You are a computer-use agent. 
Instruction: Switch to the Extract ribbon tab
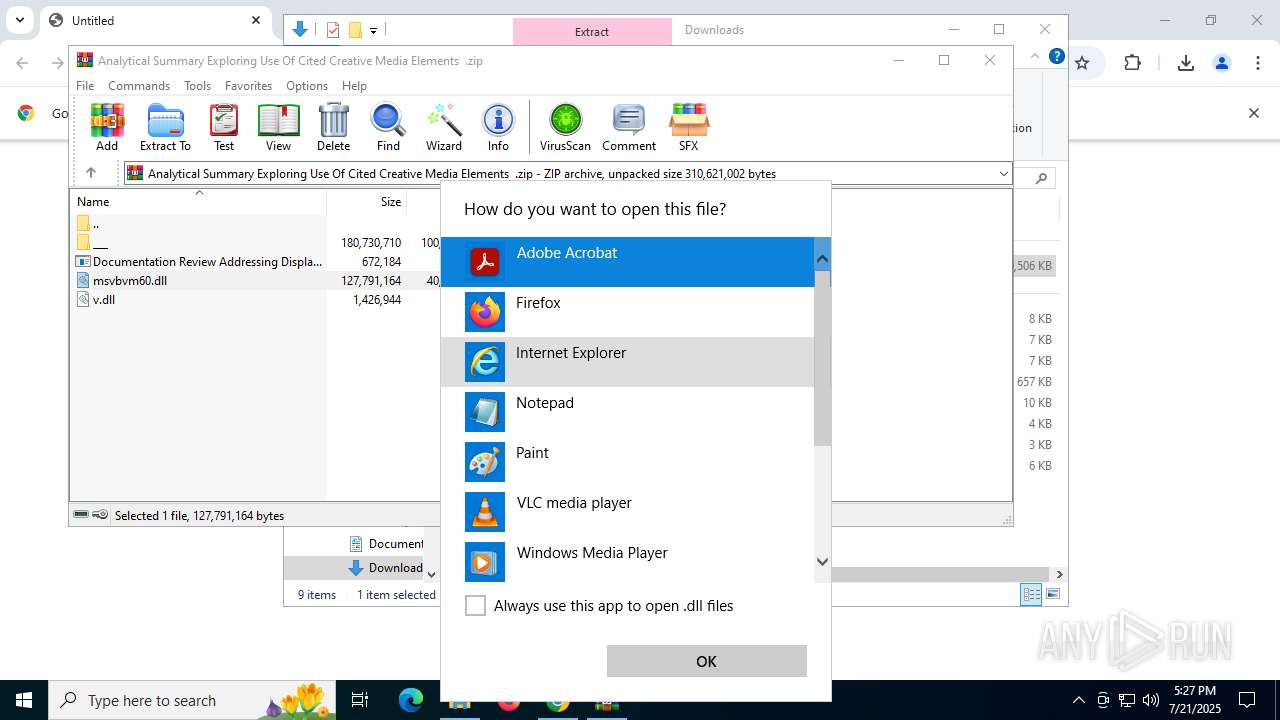pyautogui.click(x=592, y=31)
